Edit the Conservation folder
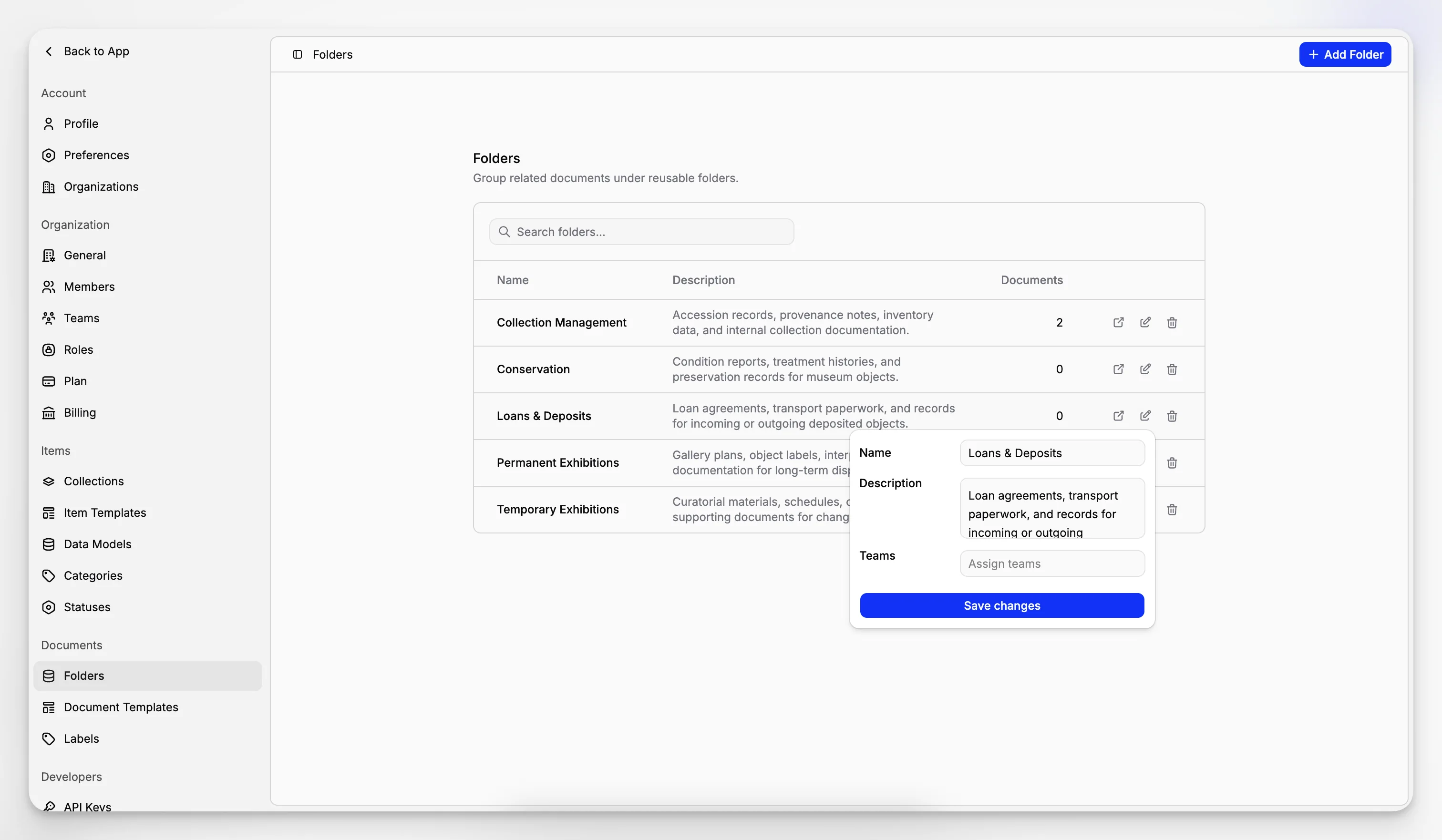Image resolution: width=1442 pixels, height=840 pixels. click(x=1145, y=369)
